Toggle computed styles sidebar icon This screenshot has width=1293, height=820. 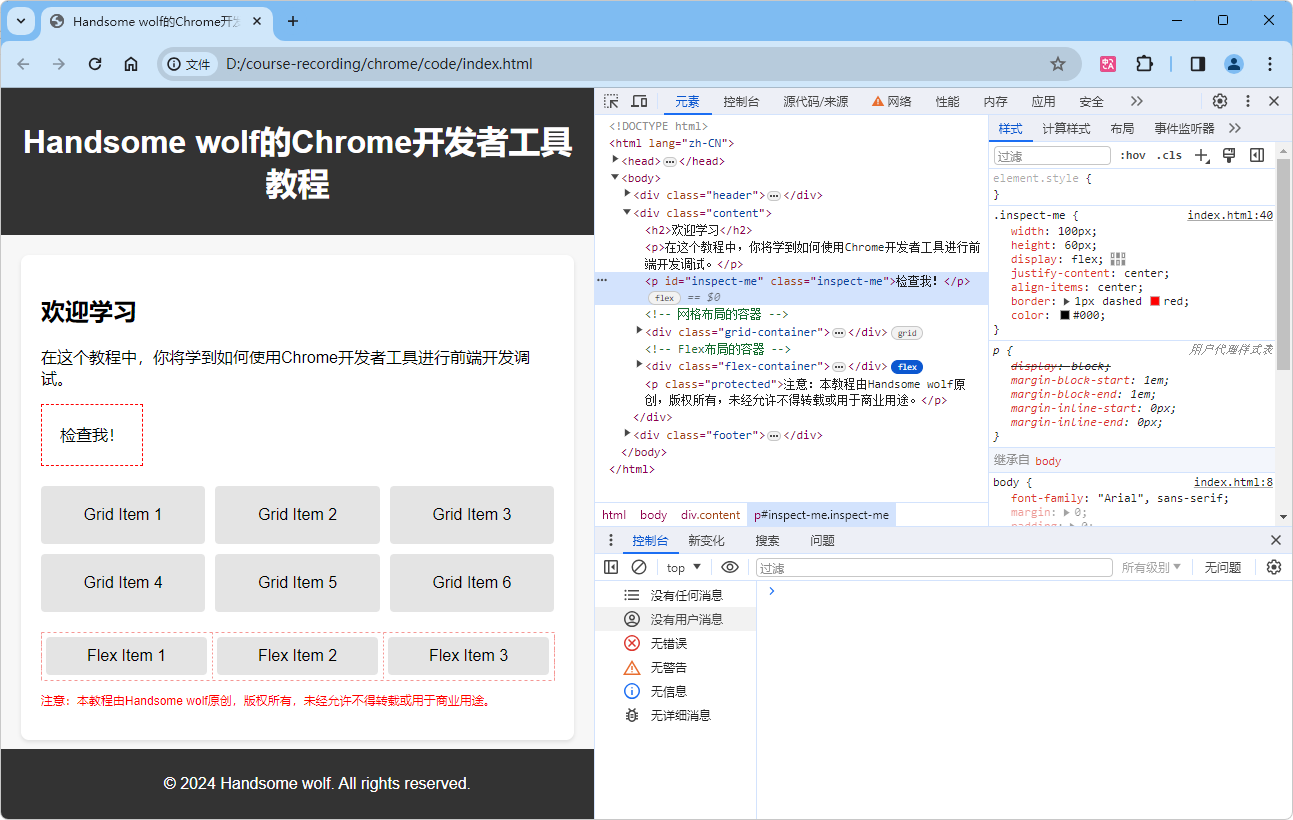pyautogui.click(x=1257, y=155)
